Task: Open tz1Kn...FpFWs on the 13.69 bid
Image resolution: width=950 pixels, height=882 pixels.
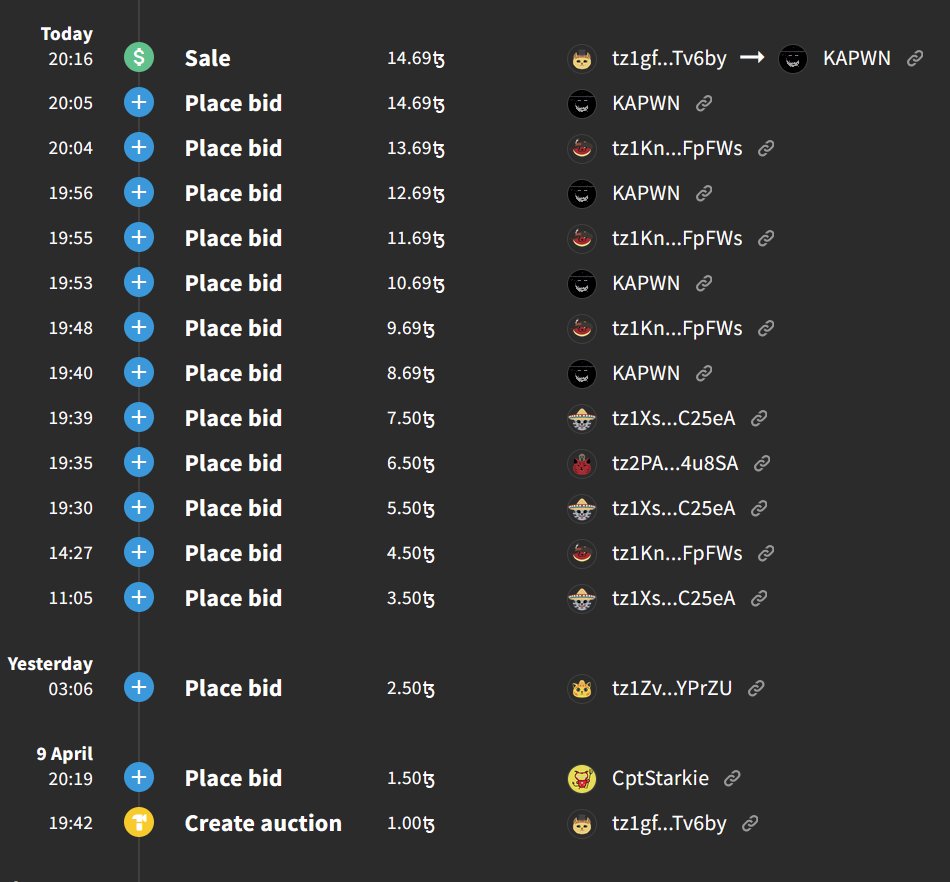Action: pyautogui.click(x=677, y=148)
